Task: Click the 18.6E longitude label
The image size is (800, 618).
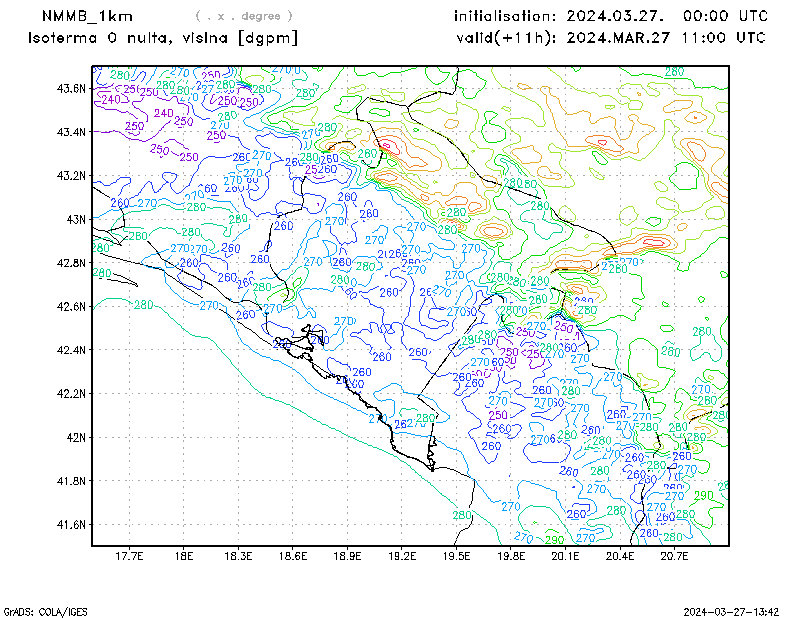Action: click(293, 556)
